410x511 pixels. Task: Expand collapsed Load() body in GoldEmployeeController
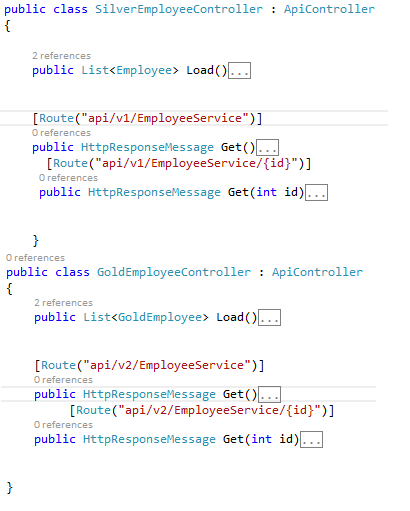pyautogui.click(x=270, y=318)
